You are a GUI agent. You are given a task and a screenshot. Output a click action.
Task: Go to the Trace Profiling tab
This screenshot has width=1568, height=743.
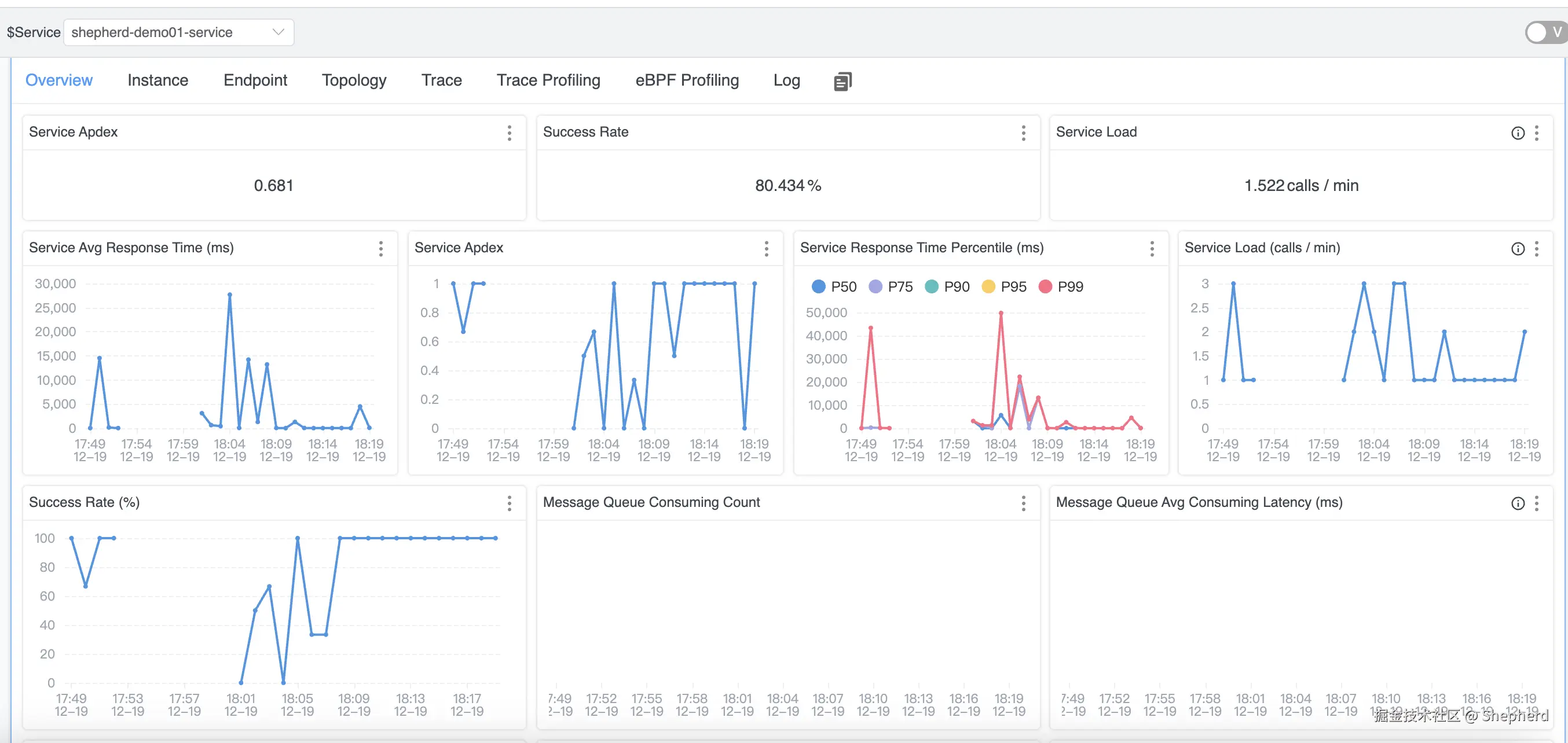[548, 80]
